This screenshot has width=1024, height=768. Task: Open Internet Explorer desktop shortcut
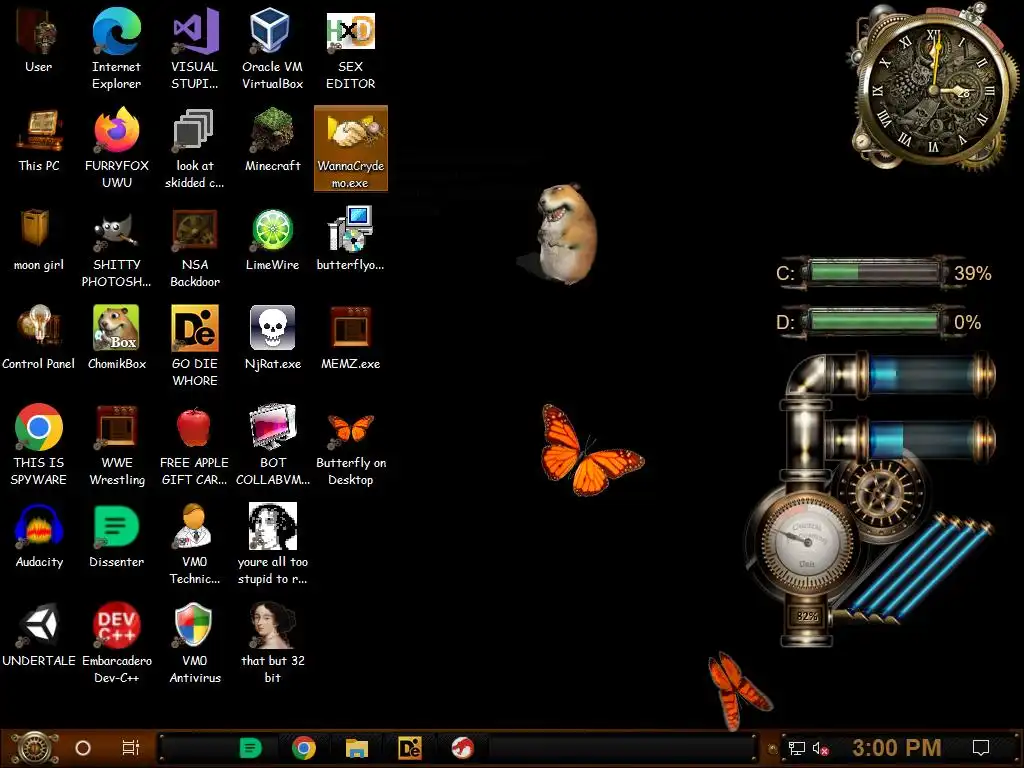[116, 49]
